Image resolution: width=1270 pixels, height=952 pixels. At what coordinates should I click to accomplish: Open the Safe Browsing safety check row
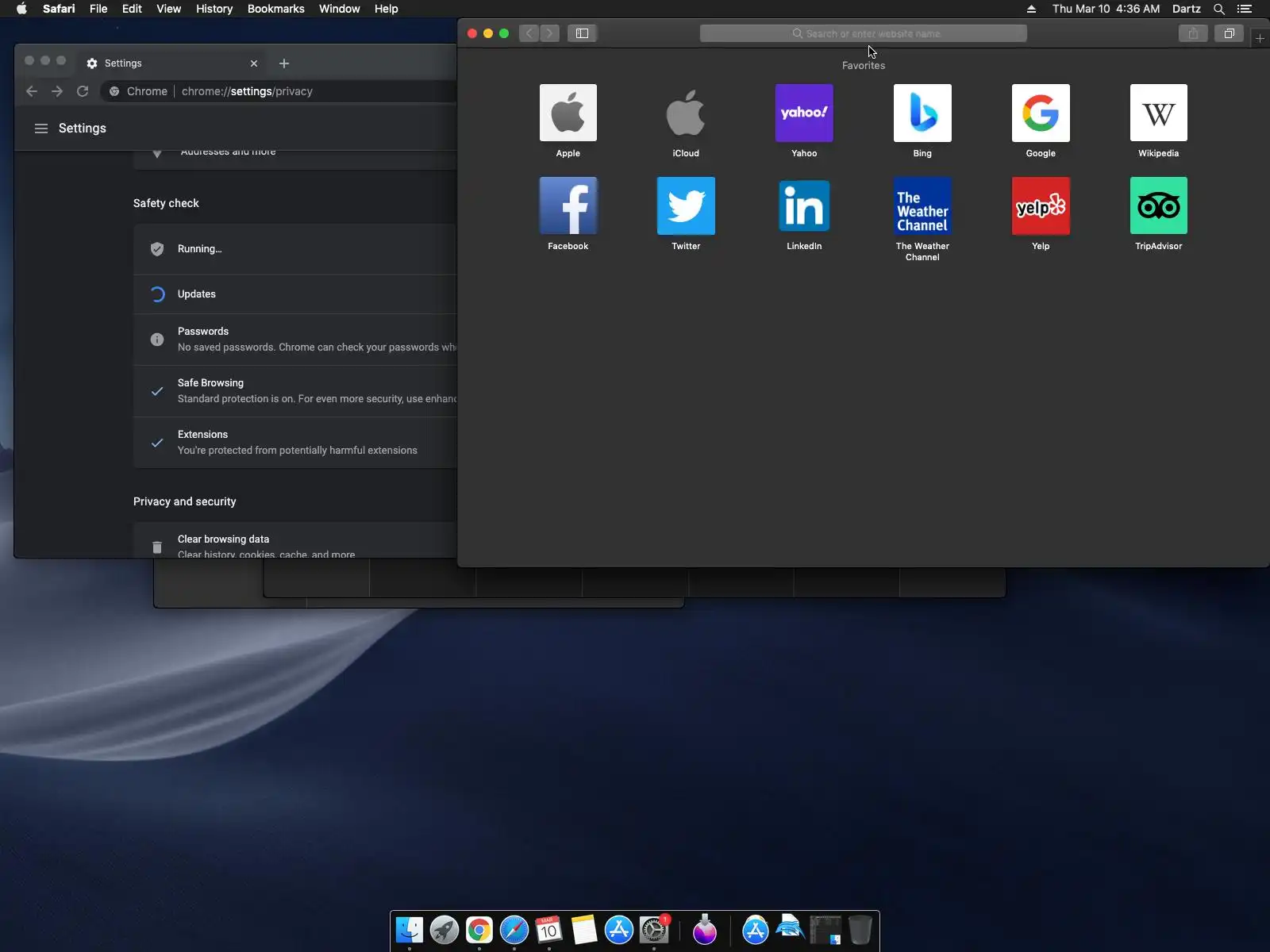click(x=295, y=391)
